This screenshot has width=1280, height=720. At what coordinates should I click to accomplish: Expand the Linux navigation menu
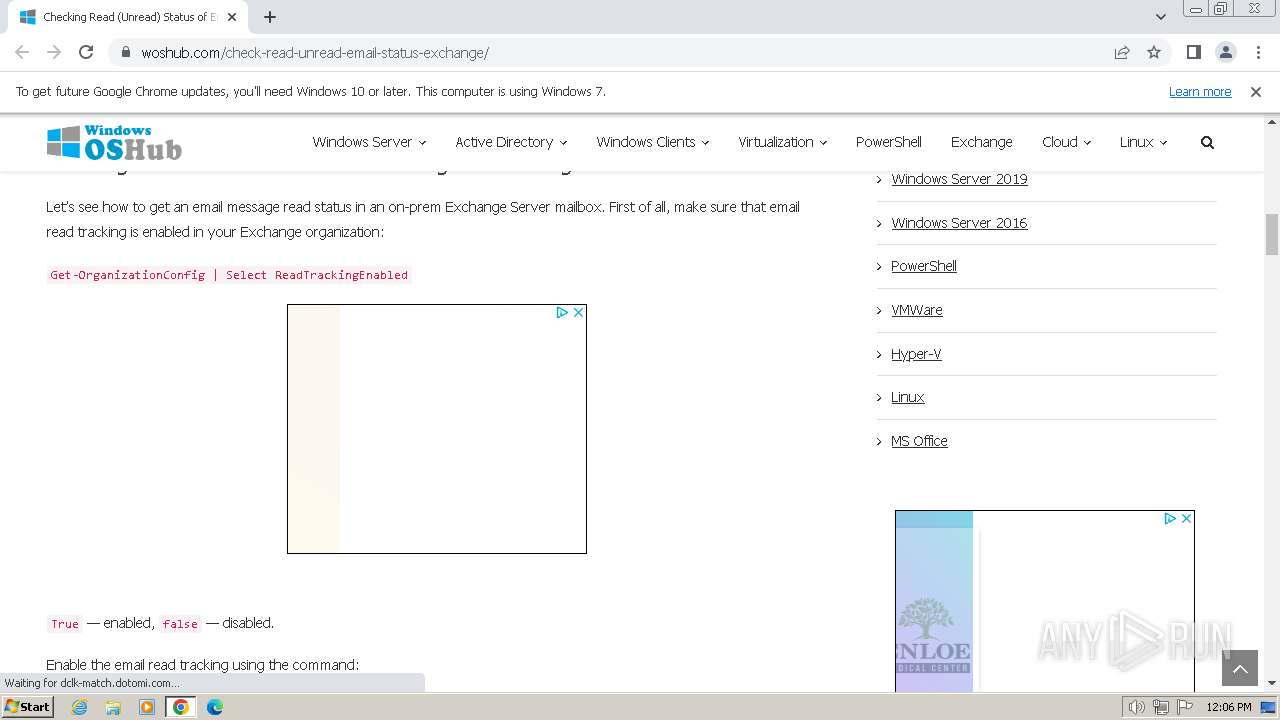(x=1143, y=142)
